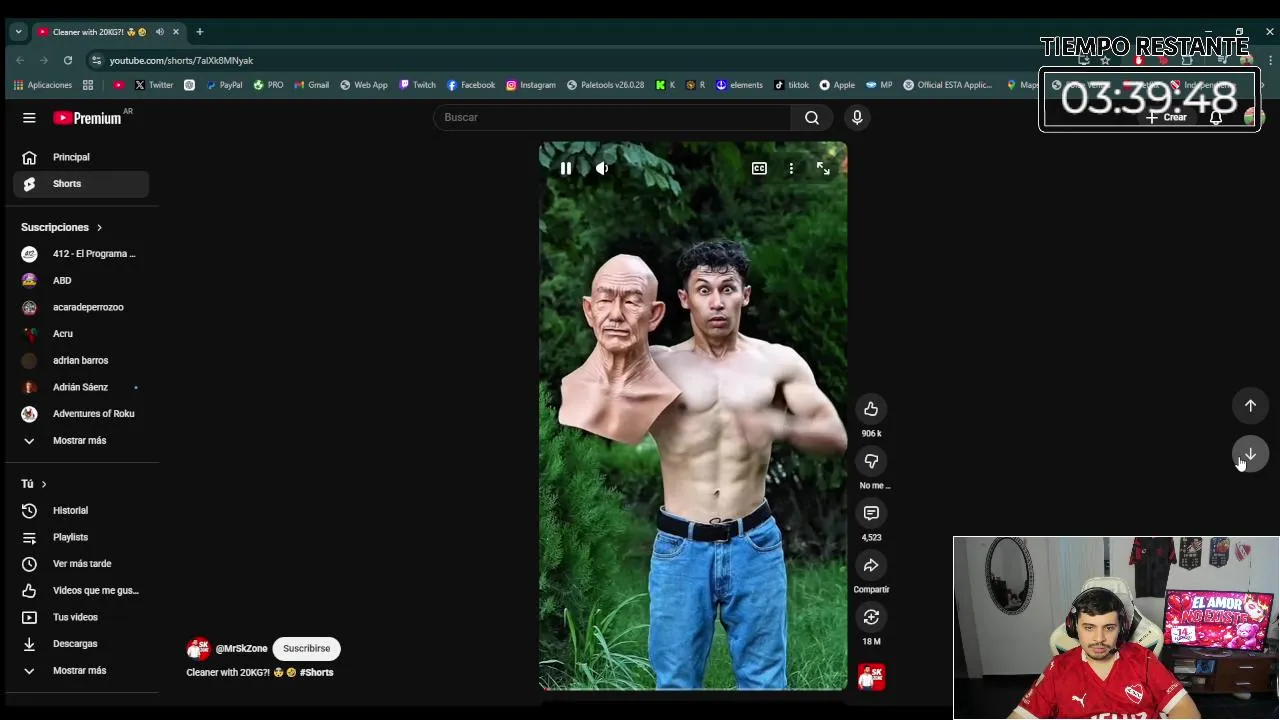1280x720 pixels.
Task: Open the Web App bookmark
Action: pyautogui.click(x=364, y=85)
